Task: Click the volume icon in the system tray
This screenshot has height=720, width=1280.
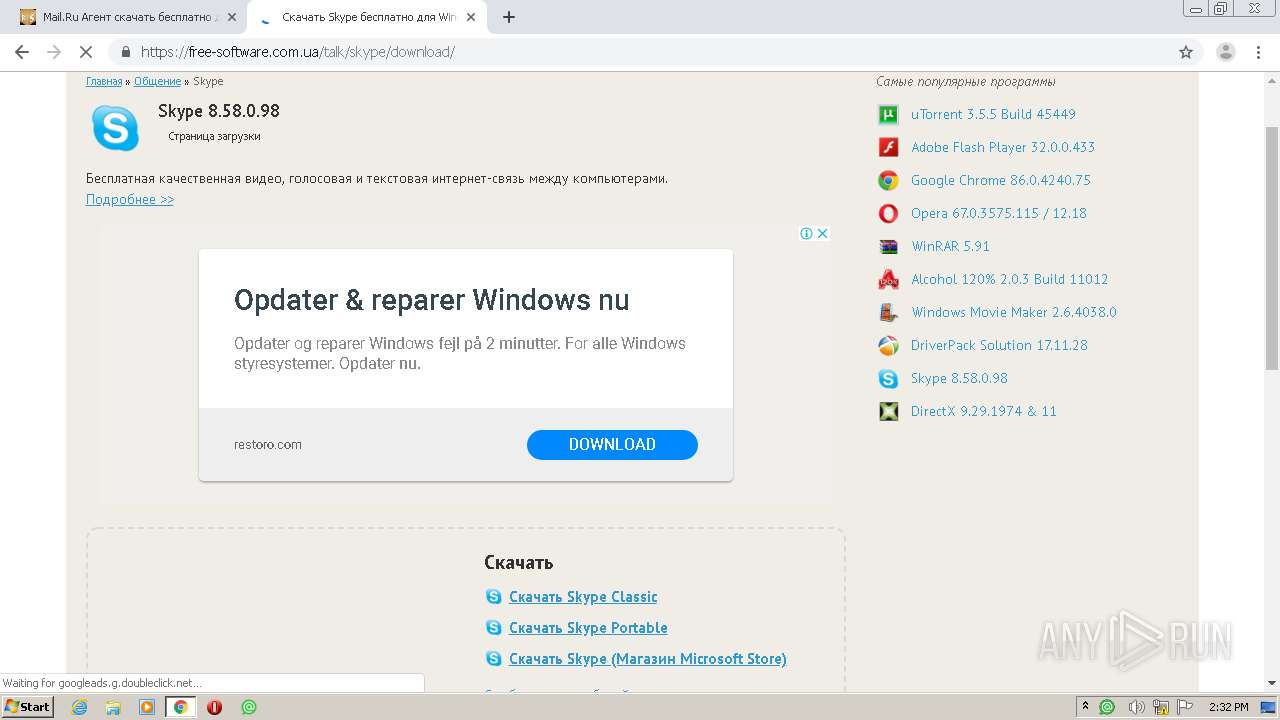Action: coord(1135,707)
